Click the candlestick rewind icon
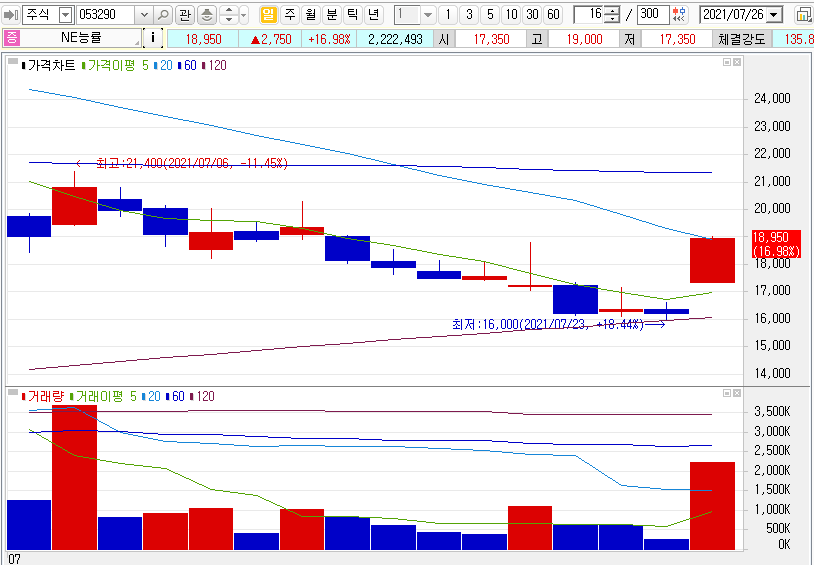 (x=679, y=15)
